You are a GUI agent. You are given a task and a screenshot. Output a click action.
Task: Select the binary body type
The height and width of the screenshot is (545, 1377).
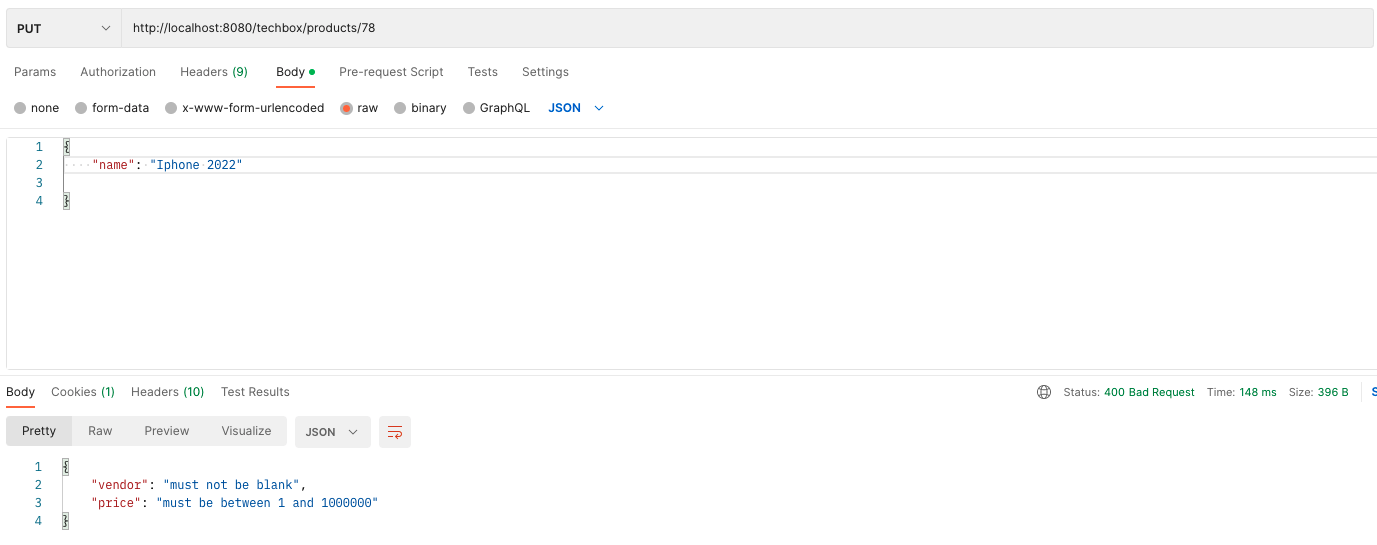tap(420, 108)
